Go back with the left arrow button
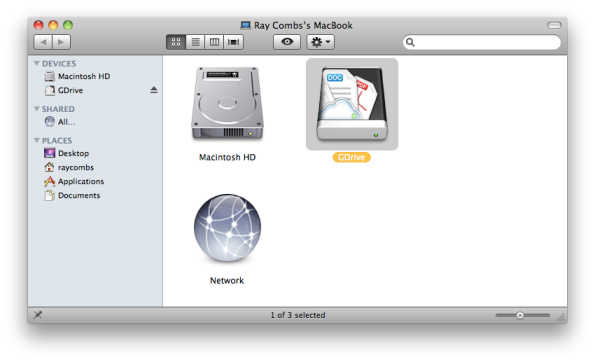The image size is (595, 362). pyautogui.click(x=43, y=42)
